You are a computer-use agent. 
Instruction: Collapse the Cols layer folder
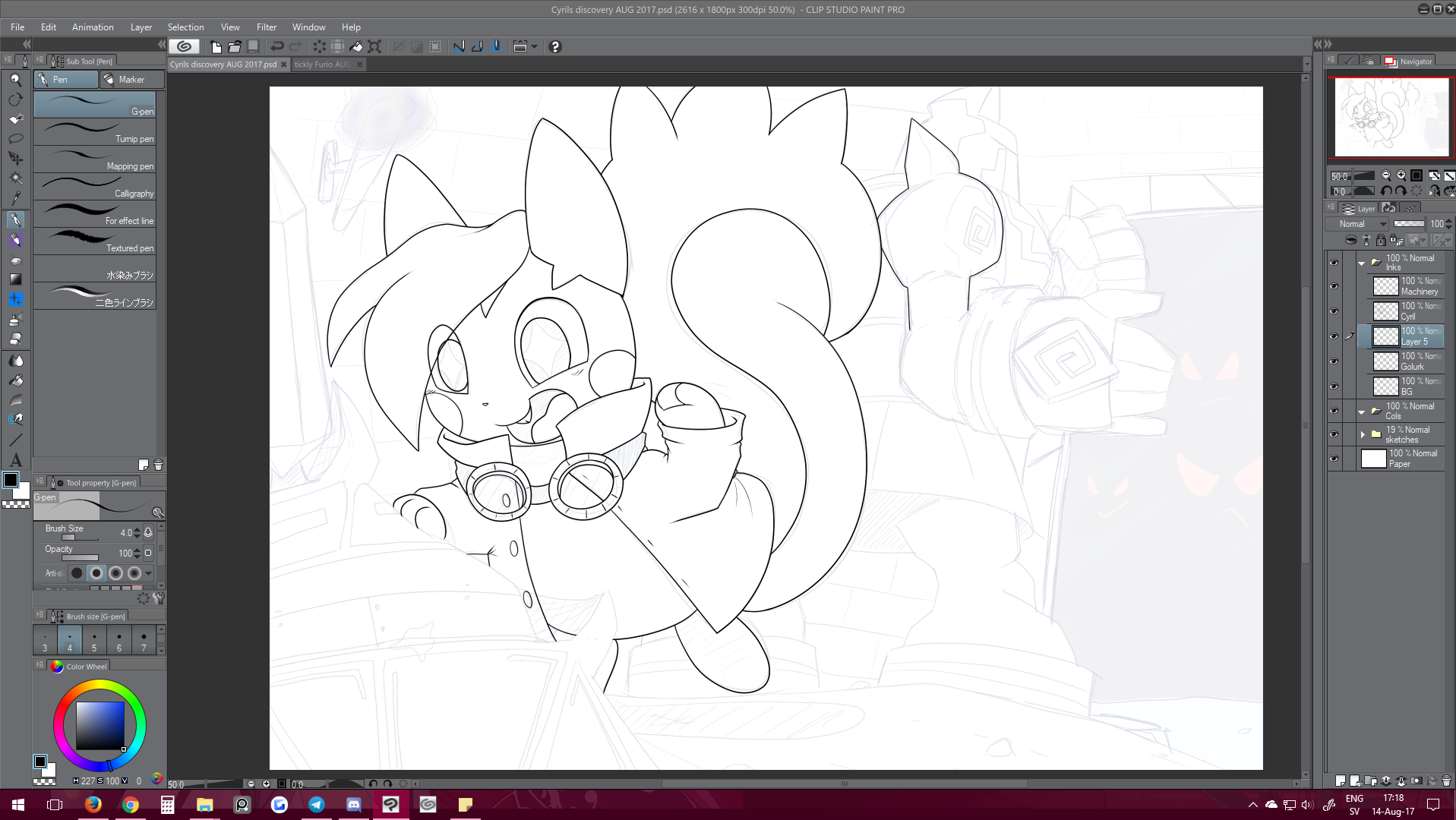point(1362,412)
